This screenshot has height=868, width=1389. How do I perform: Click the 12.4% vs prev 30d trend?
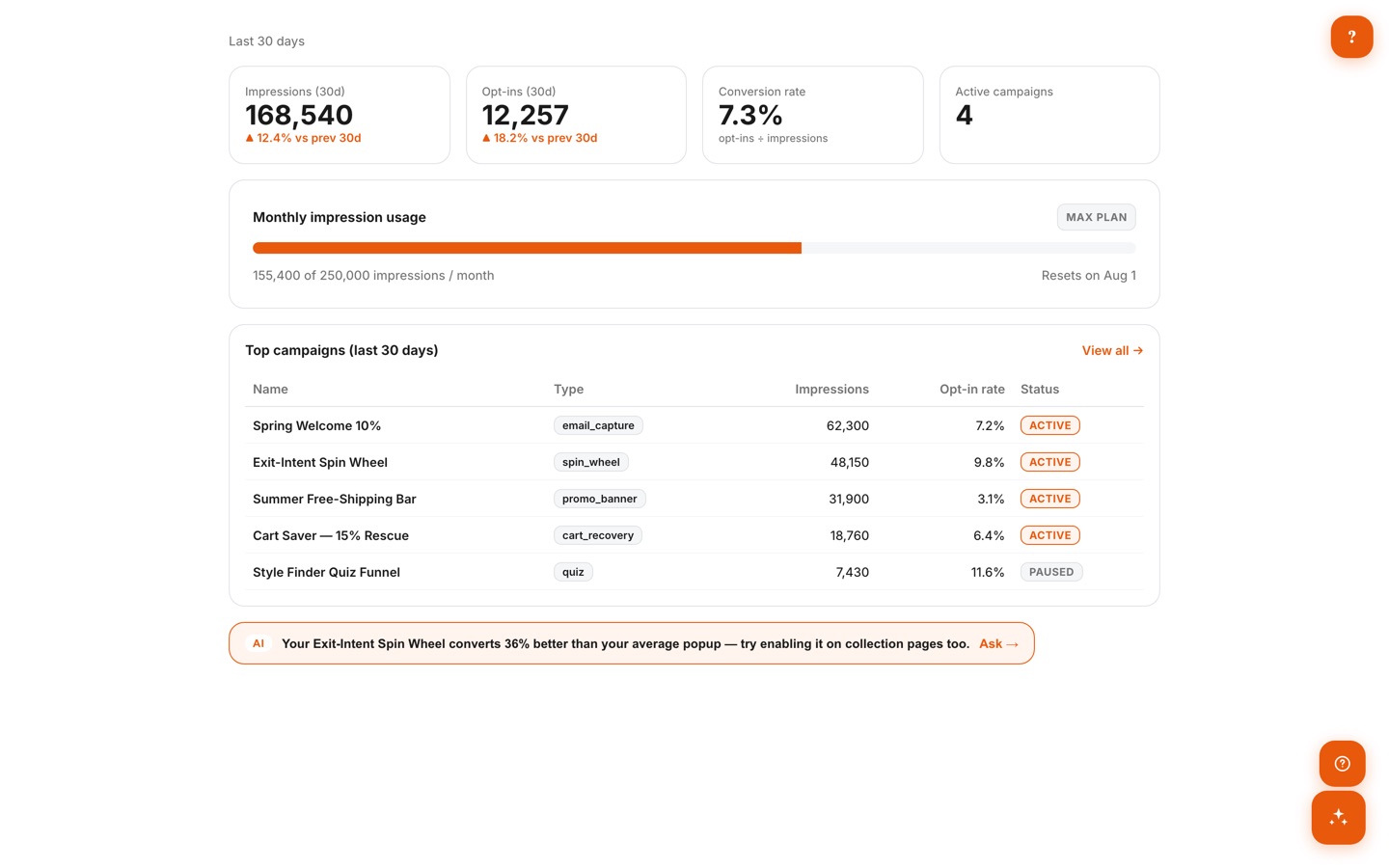click(x=303, y=138)
